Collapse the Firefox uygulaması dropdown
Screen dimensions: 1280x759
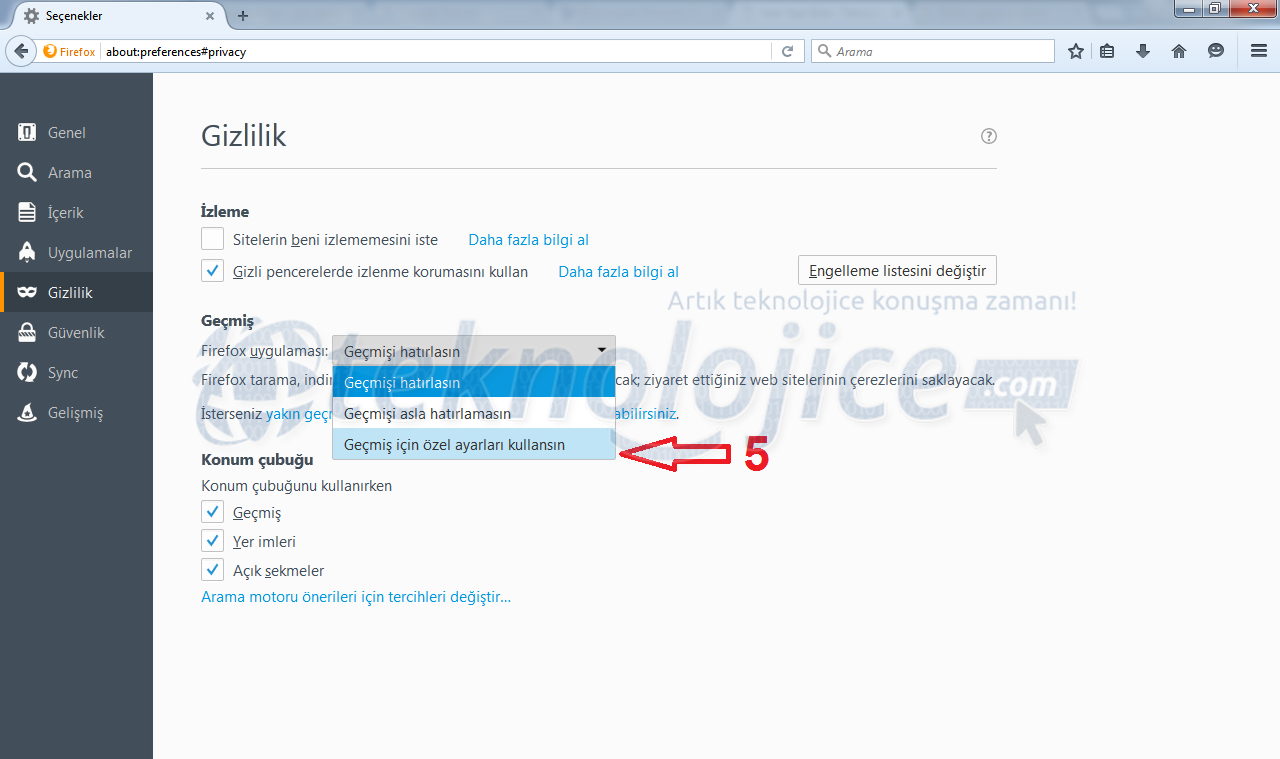[474, 351]
